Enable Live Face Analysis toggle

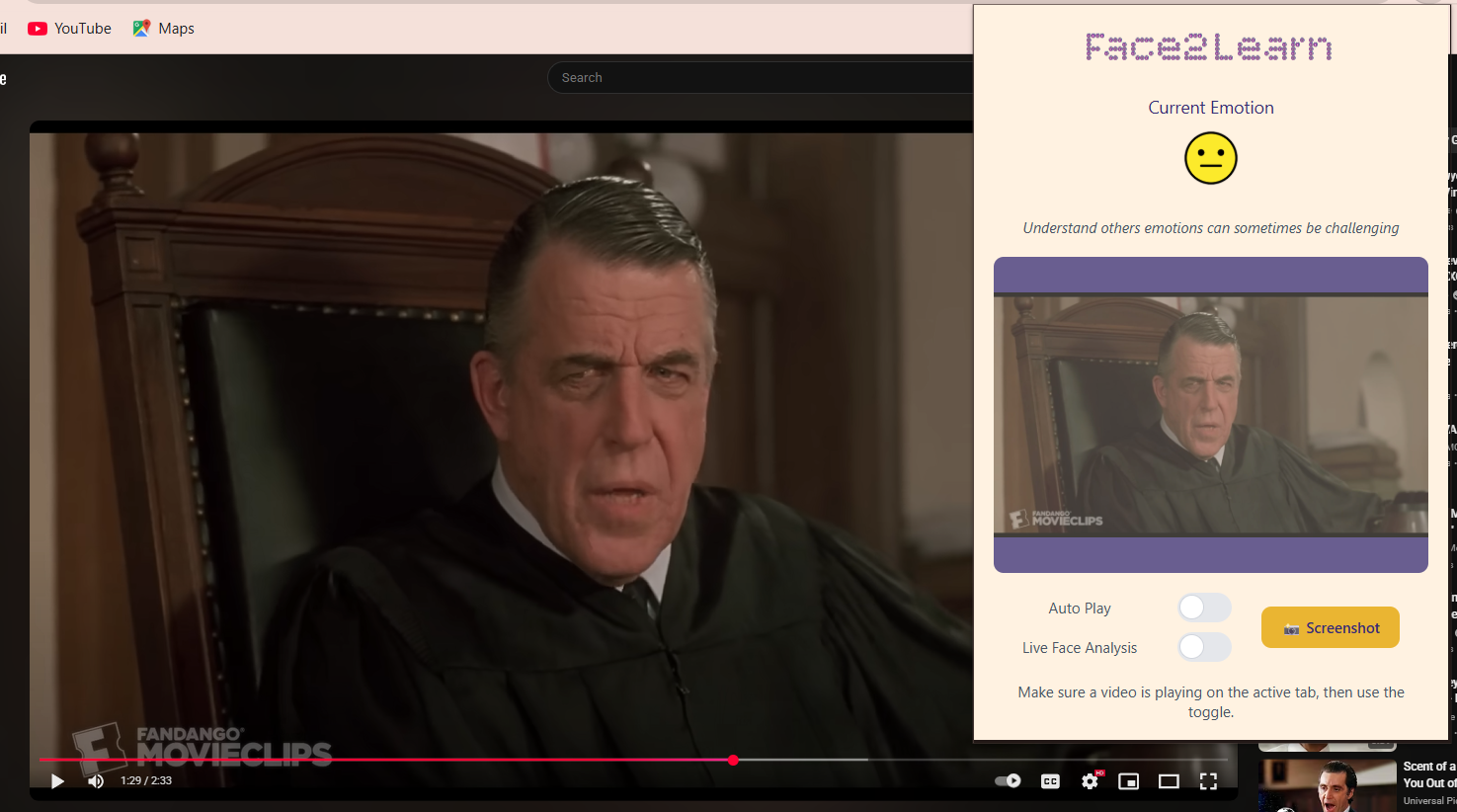[x=1204, y=647]
